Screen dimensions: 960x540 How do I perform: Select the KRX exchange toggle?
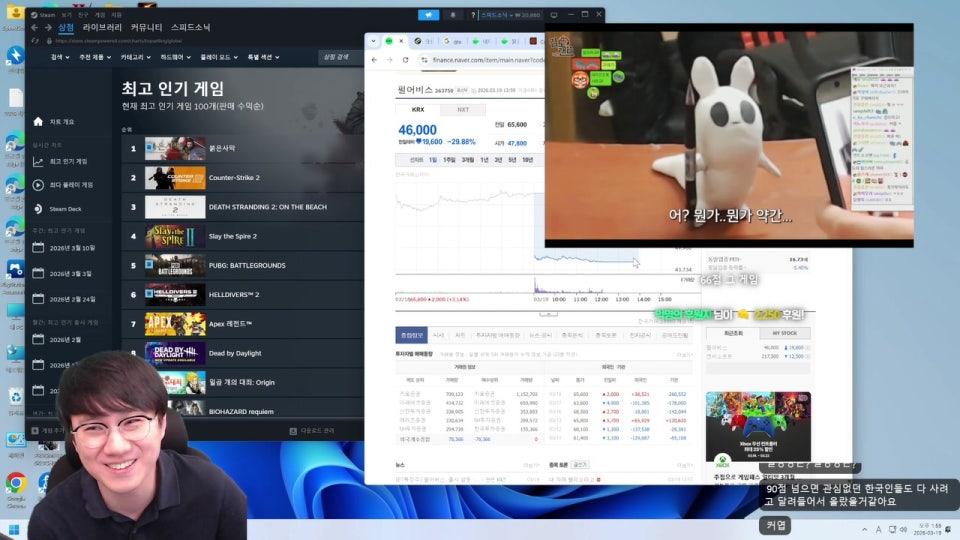[x=418, y=109]
